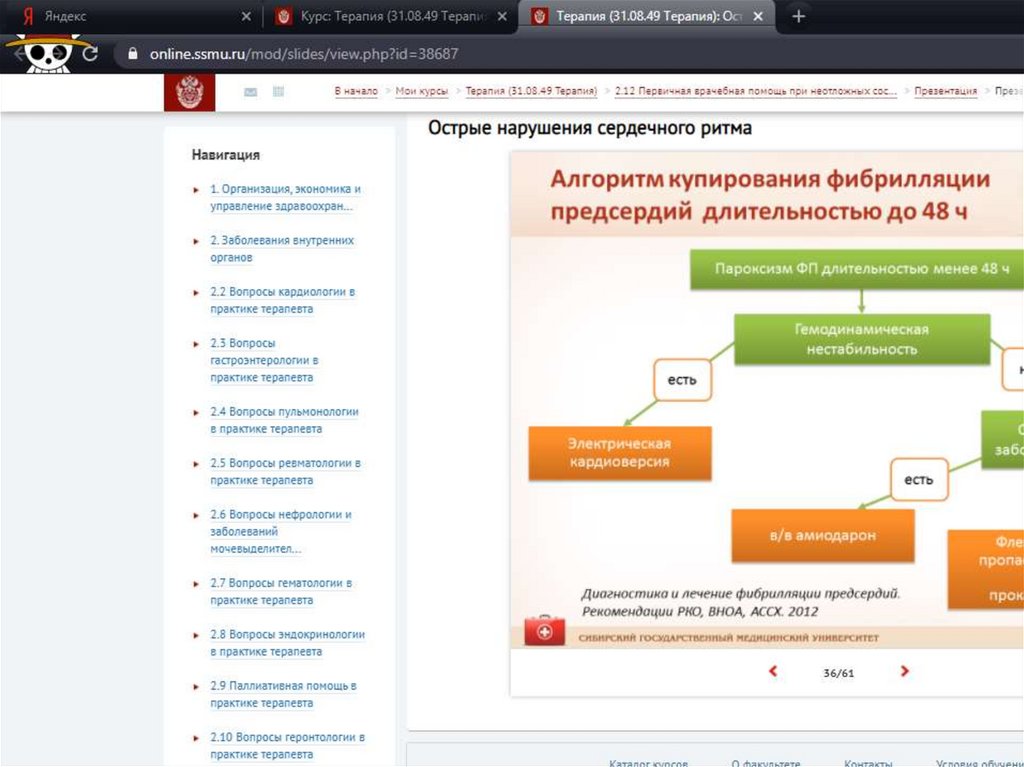Viewport: 1024px width, 767px height.
Task: Open 'Презентация' breadcrumb link
Action: [x=945, y=91]
